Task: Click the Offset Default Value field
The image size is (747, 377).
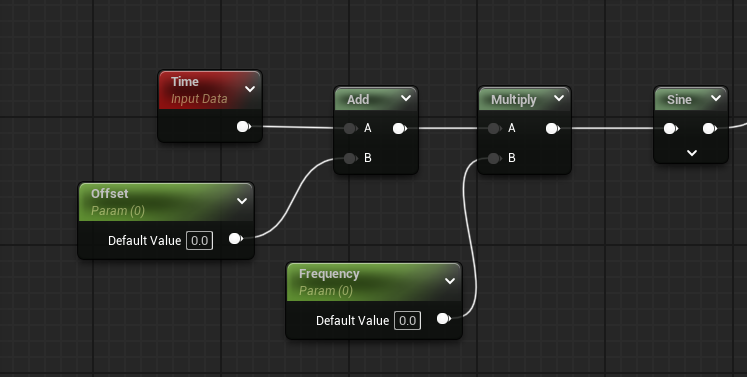Action: pos(199,241)
